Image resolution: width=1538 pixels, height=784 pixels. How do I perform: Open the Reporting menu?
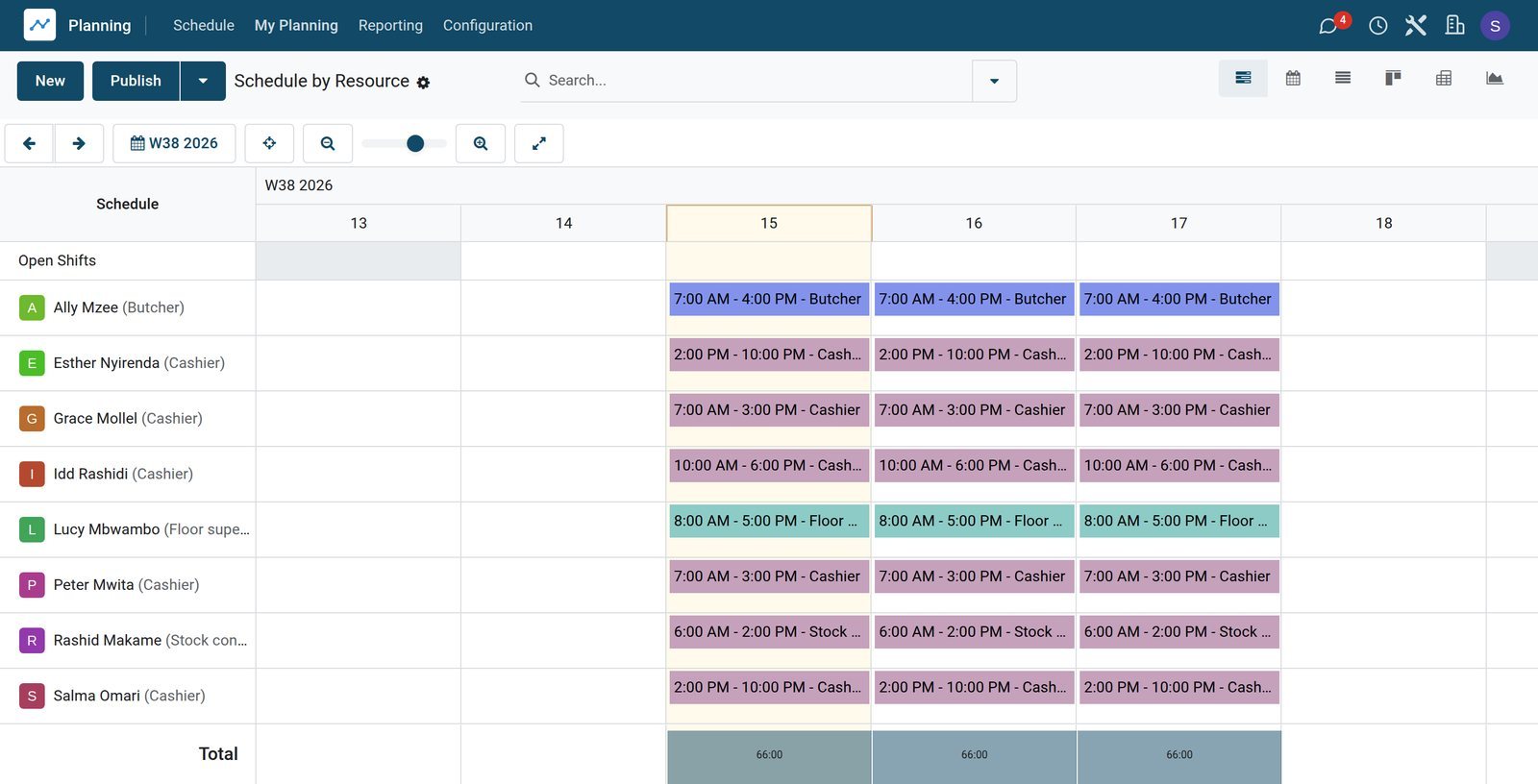pos(390,26)
